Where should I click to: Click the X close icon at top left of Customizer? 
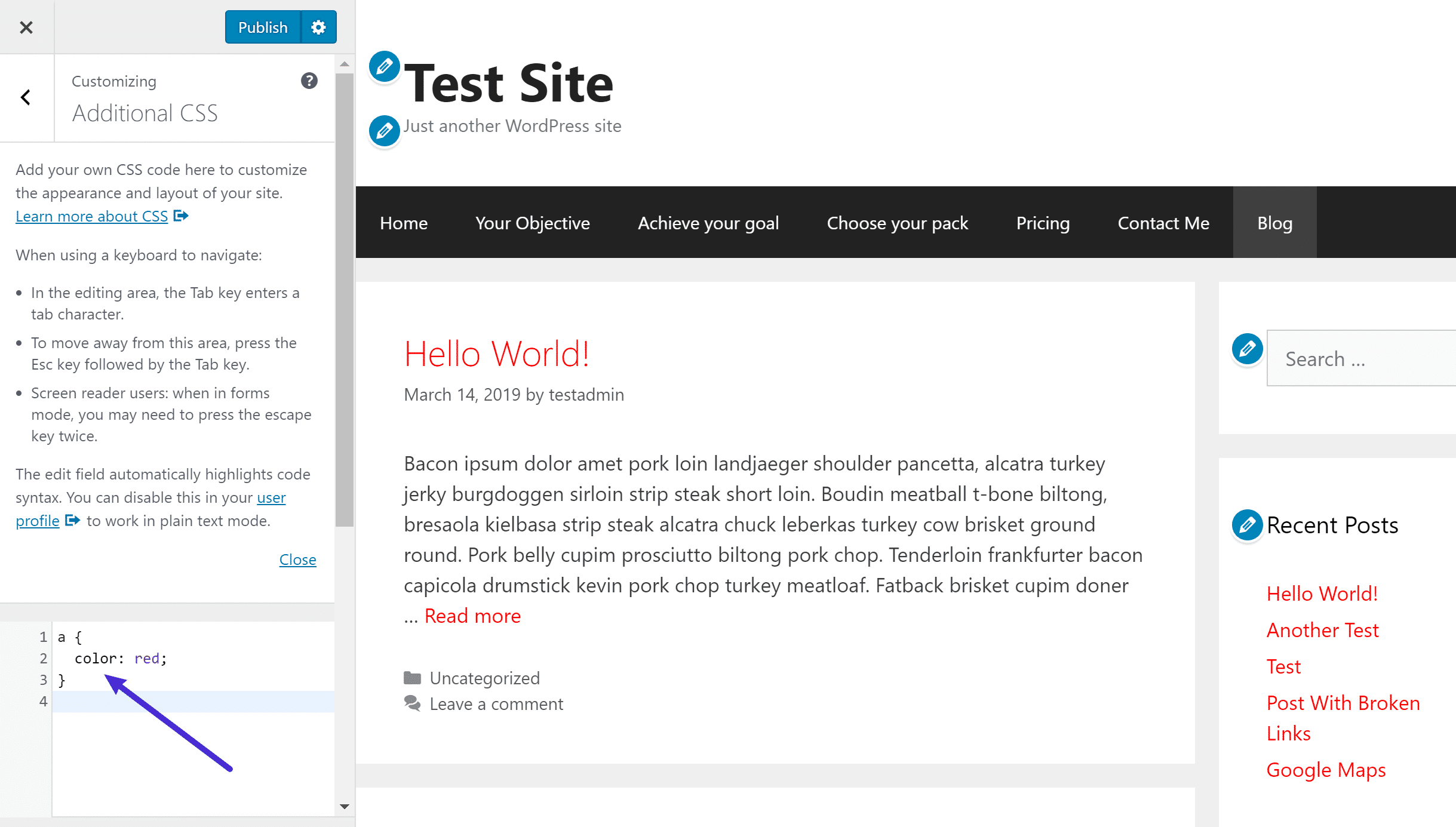pos(26,27)
